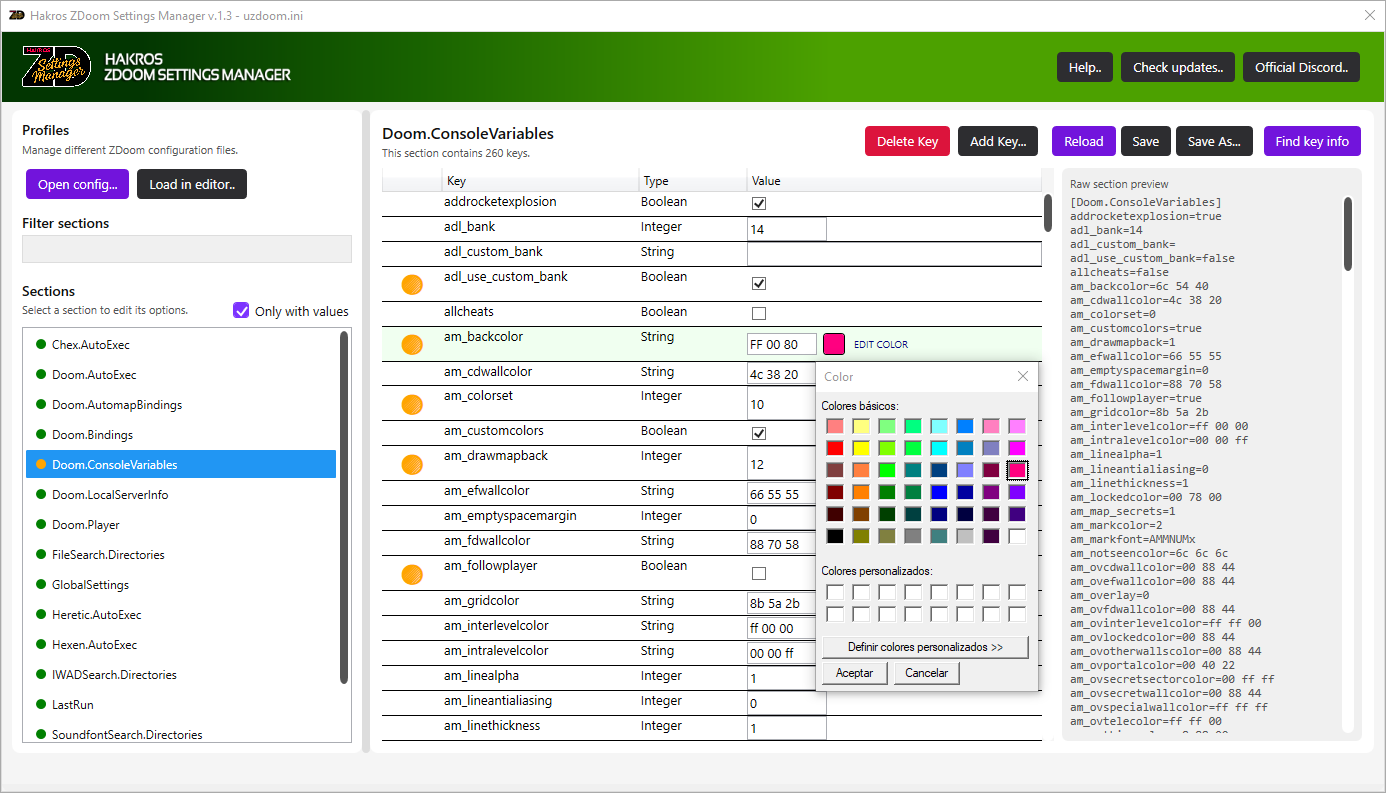Select the SoundfontSearch.Directories section

point(181,734)
